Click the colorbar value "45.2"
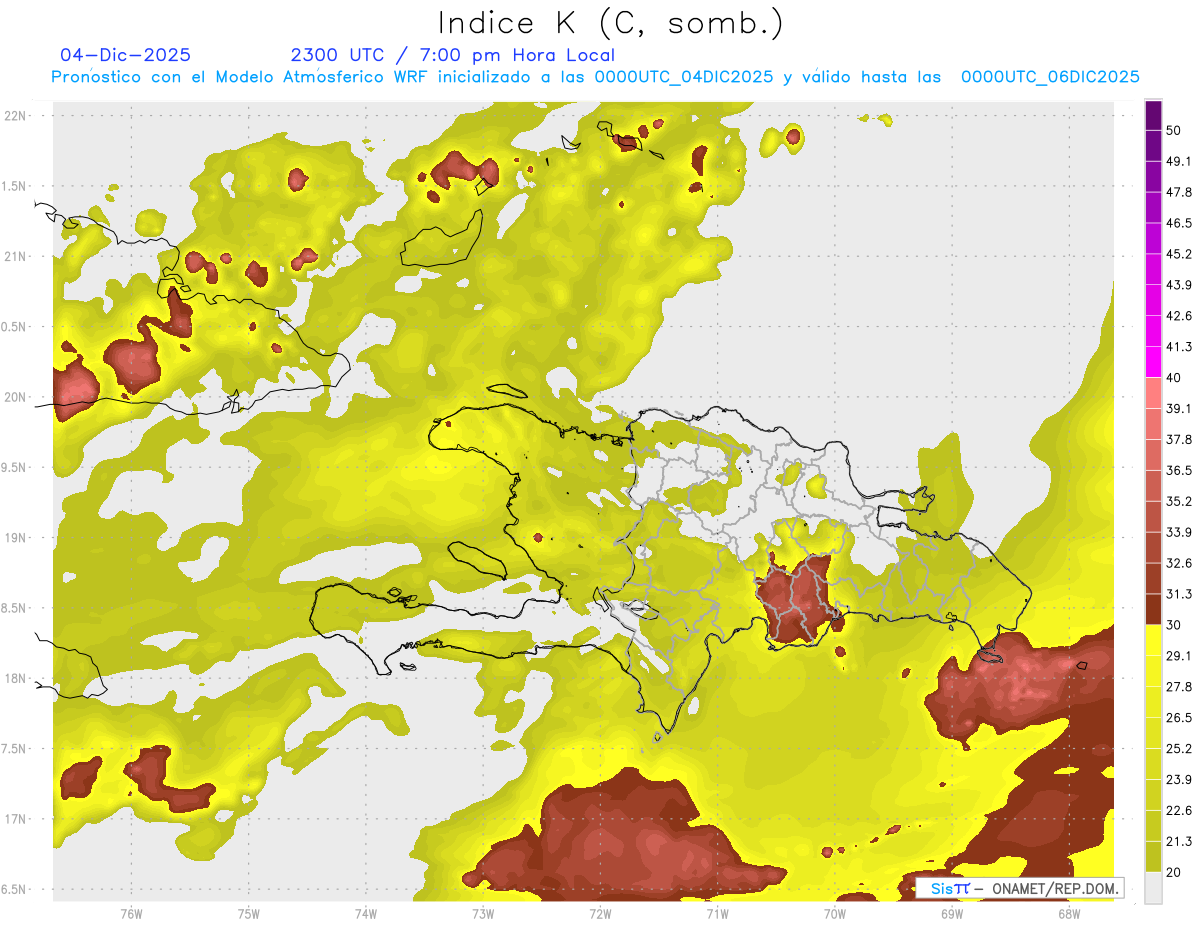This screenshot has height=927, width=1200. tap(1179, 255)
